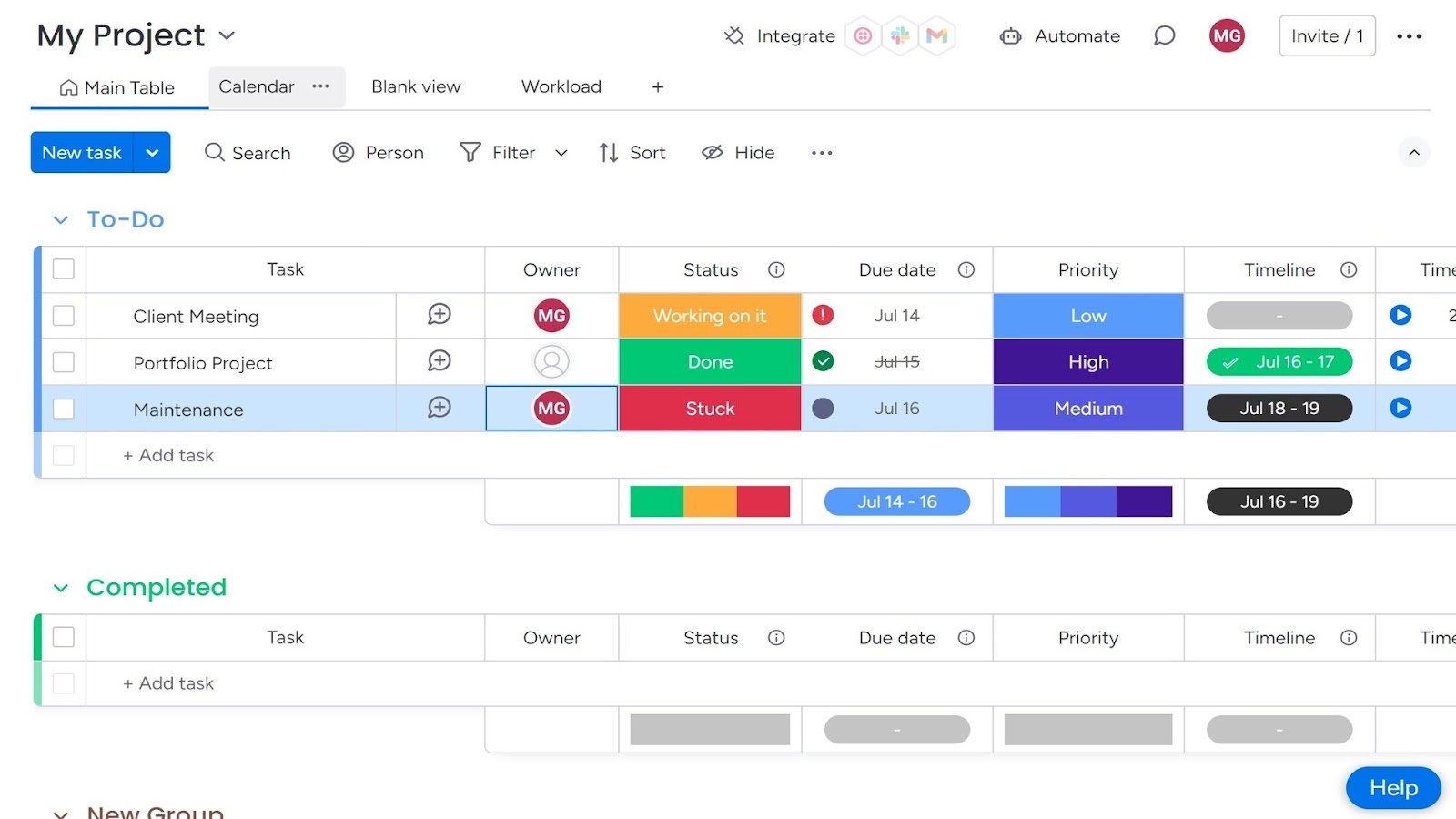Image resolution: width=1456 pixels, height=819 pixels.
Task: Open the Help button
Action: (1393, 787)
